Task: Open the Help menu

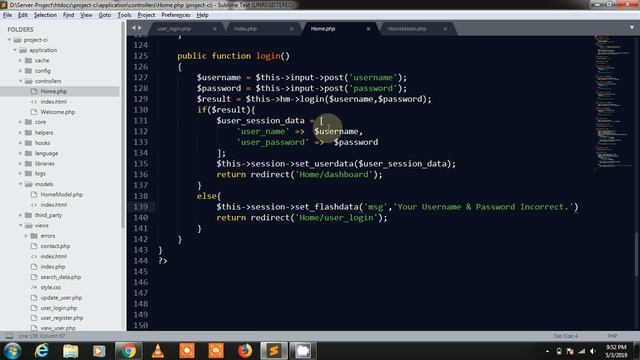Action: (202, 15)
